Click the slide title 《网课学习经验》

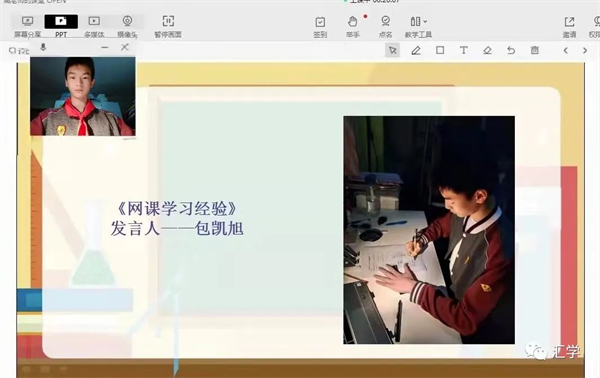click(177, 209)
